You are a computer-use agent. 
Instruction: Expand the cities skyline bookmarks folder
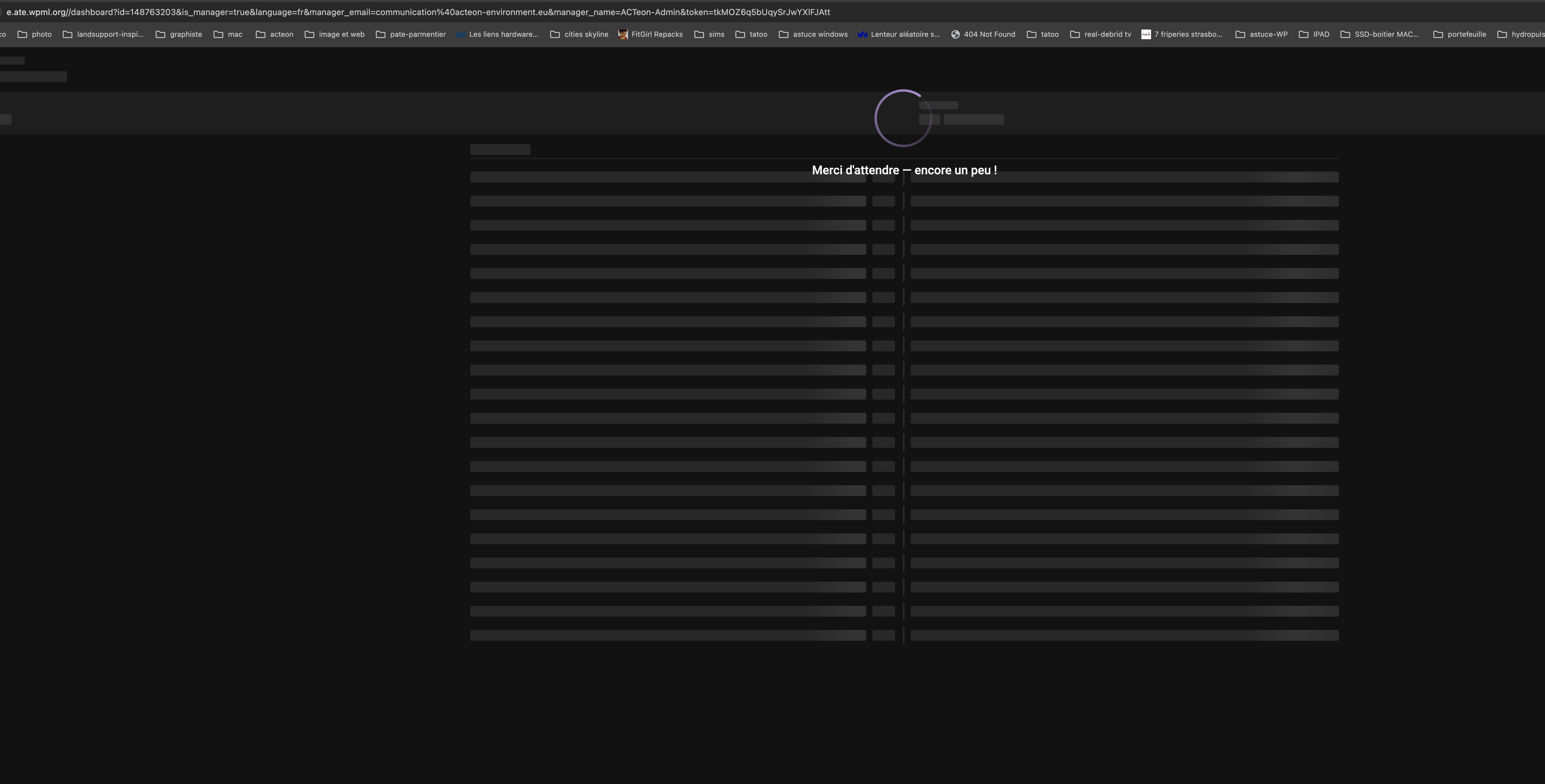[586, 34]
